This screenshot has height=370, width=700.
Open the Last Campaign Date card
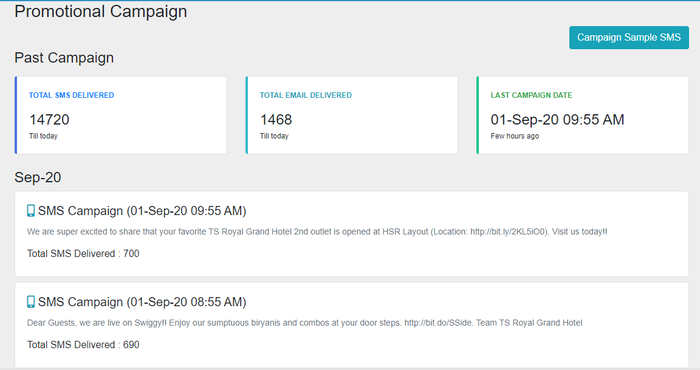pos(582,115)
